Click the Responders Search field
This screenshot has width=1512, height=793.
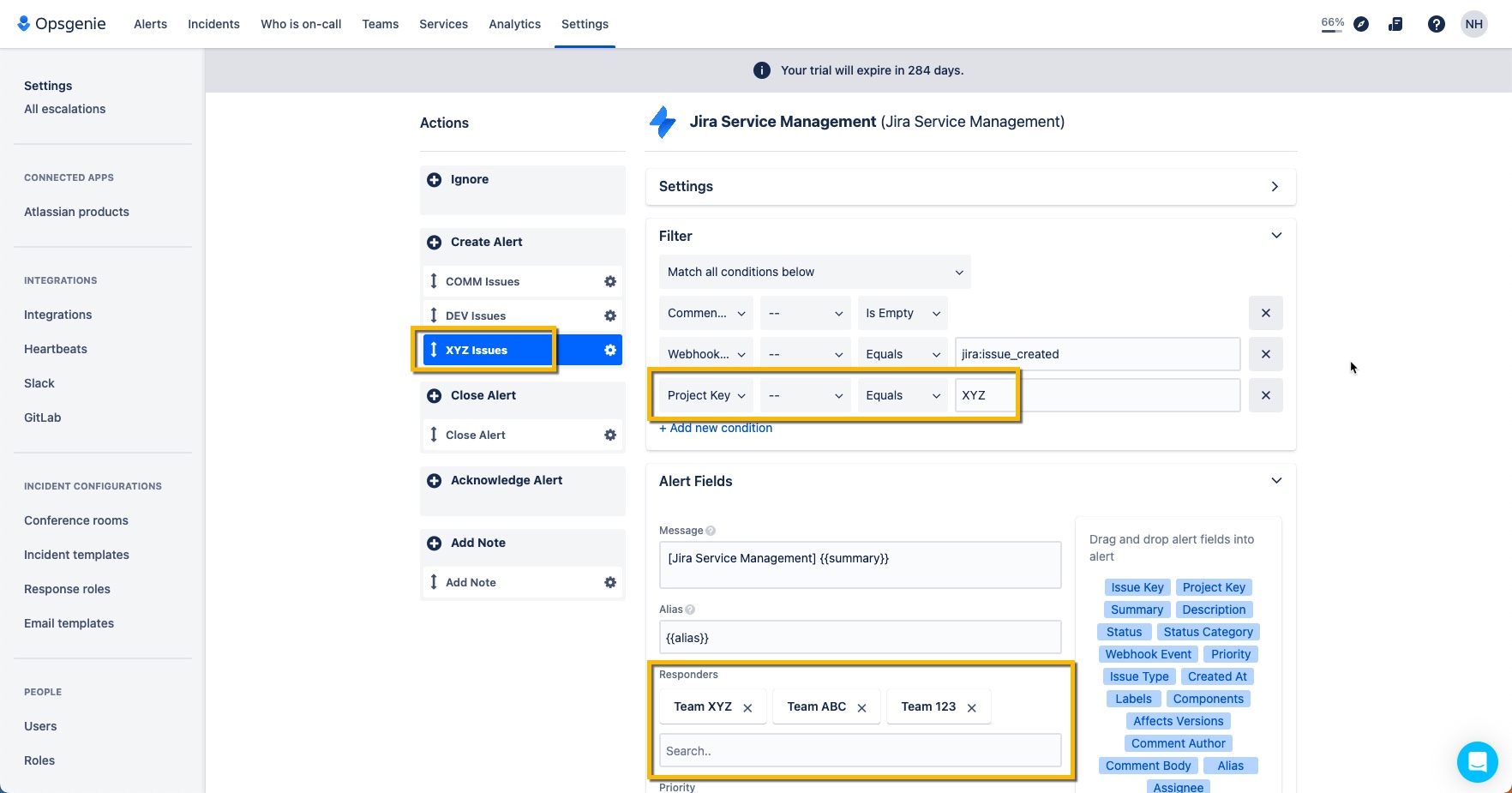tap(860, 751)
